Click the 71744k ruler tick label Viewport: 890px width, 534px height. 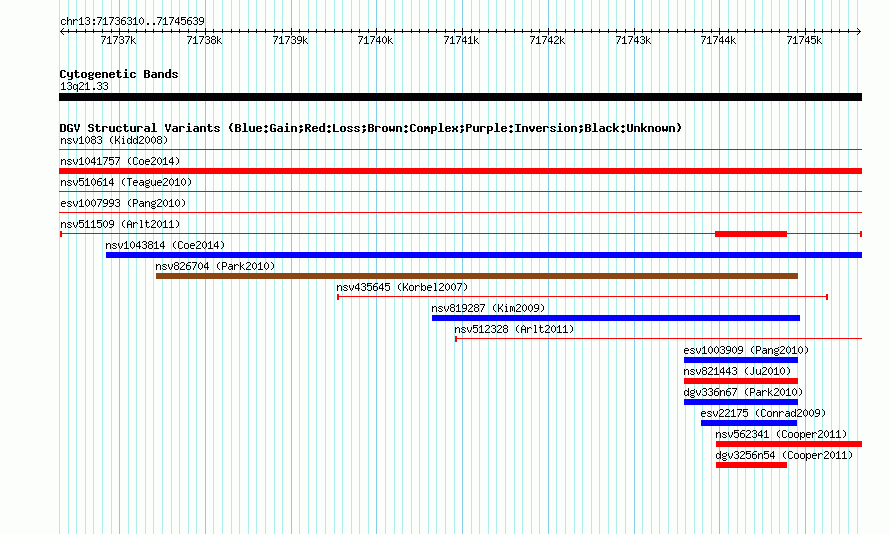(719, 40)
